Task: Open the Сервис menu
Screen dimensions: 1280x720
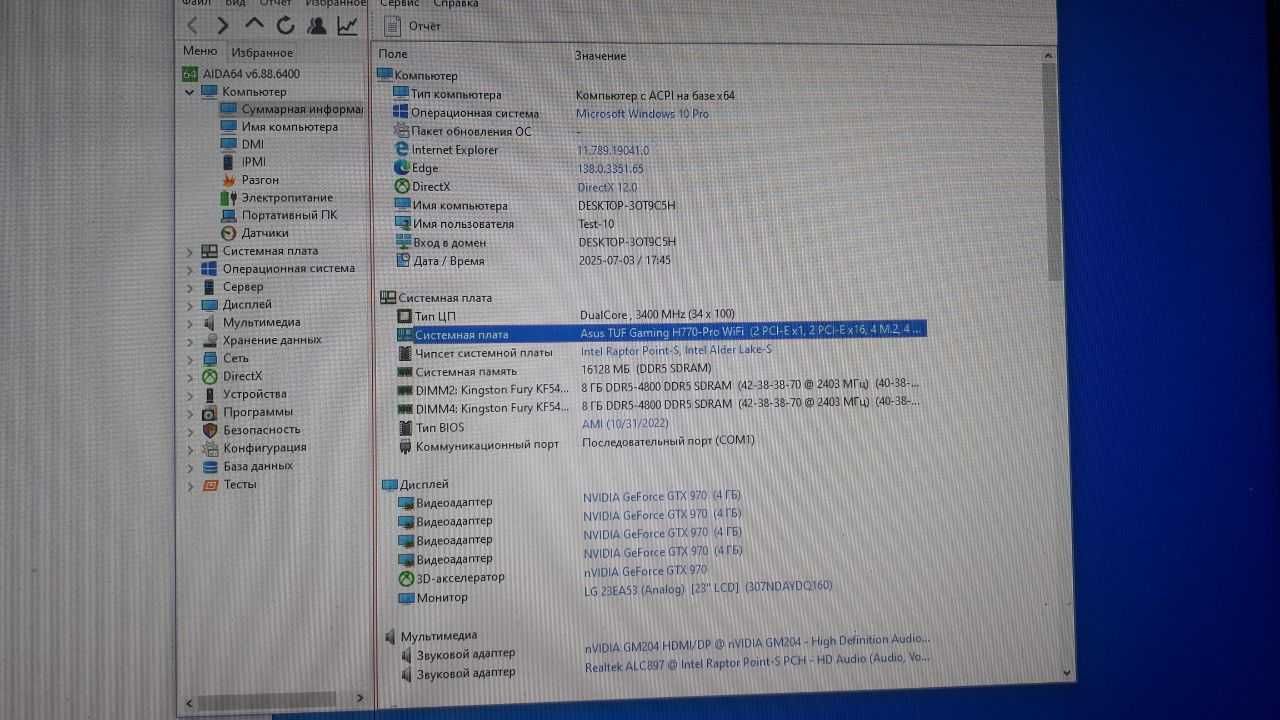Action: 399,4
